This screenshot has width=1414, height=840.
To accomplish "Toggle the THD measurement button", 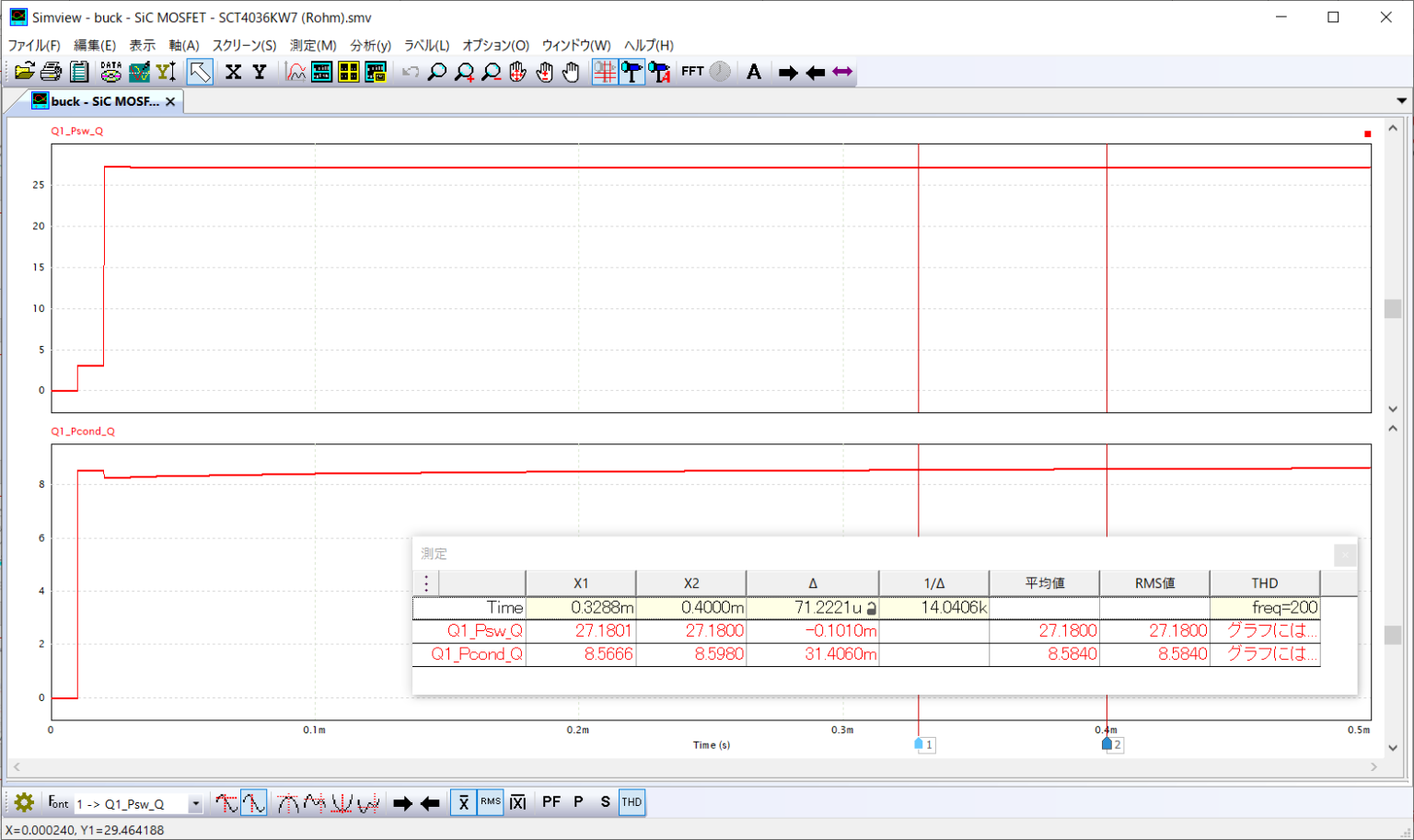I will pos(632,802).
